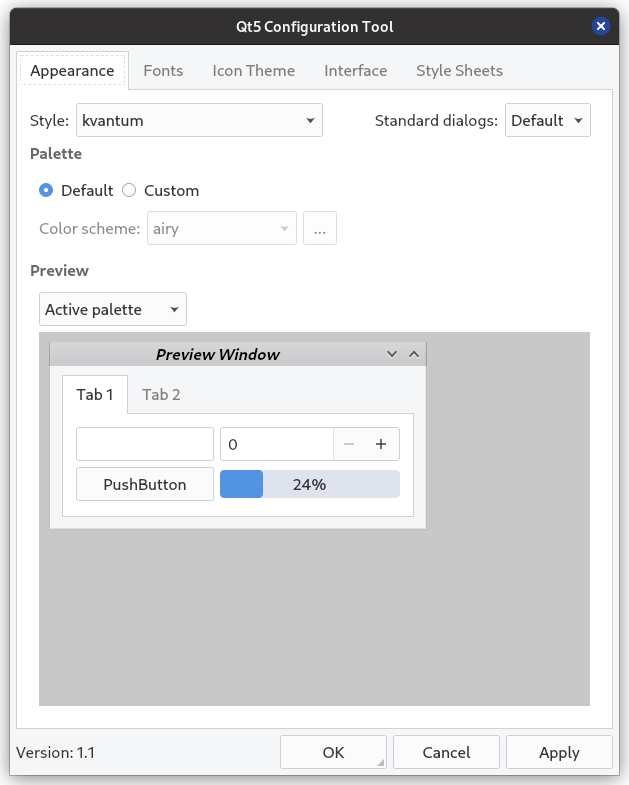Image resolution: width=629 pixels, height=785 pixels.
Task: Click the Preview Window up arrow icon
Action: pos(414,354)
